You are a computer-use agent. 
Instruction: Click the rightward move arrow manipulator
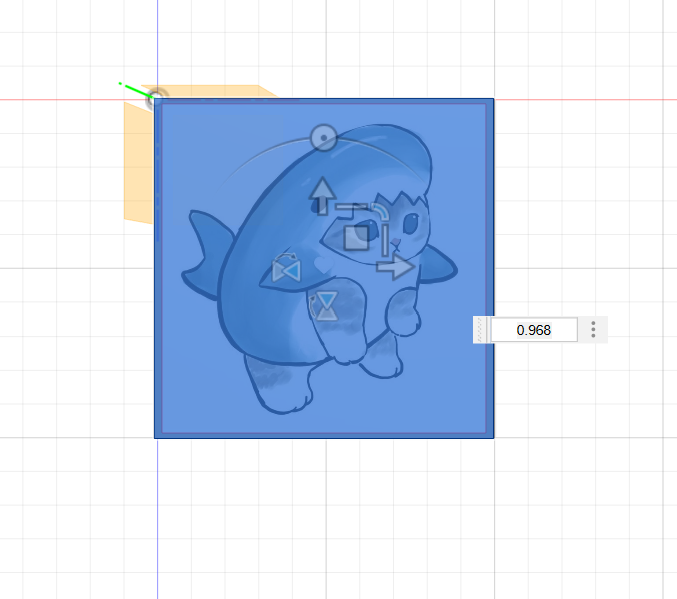click(x=395, y=267)
